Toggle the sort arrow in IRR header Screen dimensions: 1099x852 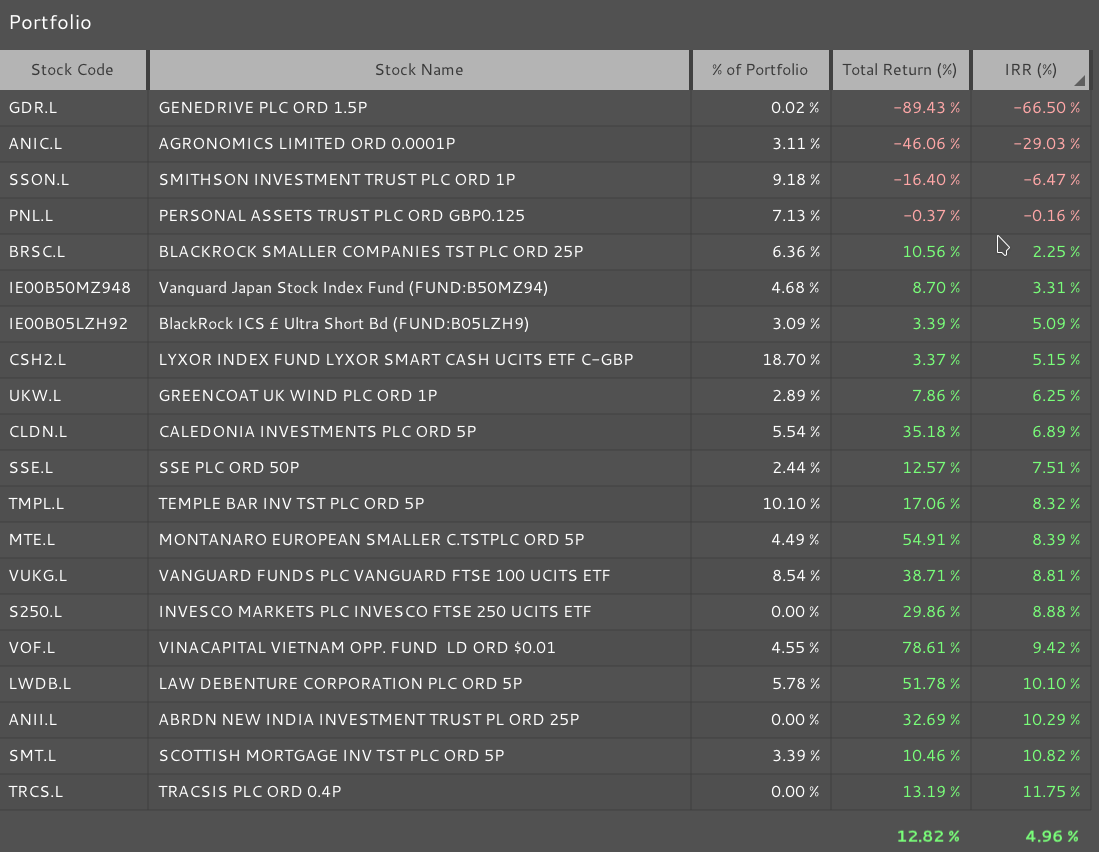click(x=1079, y=81)
